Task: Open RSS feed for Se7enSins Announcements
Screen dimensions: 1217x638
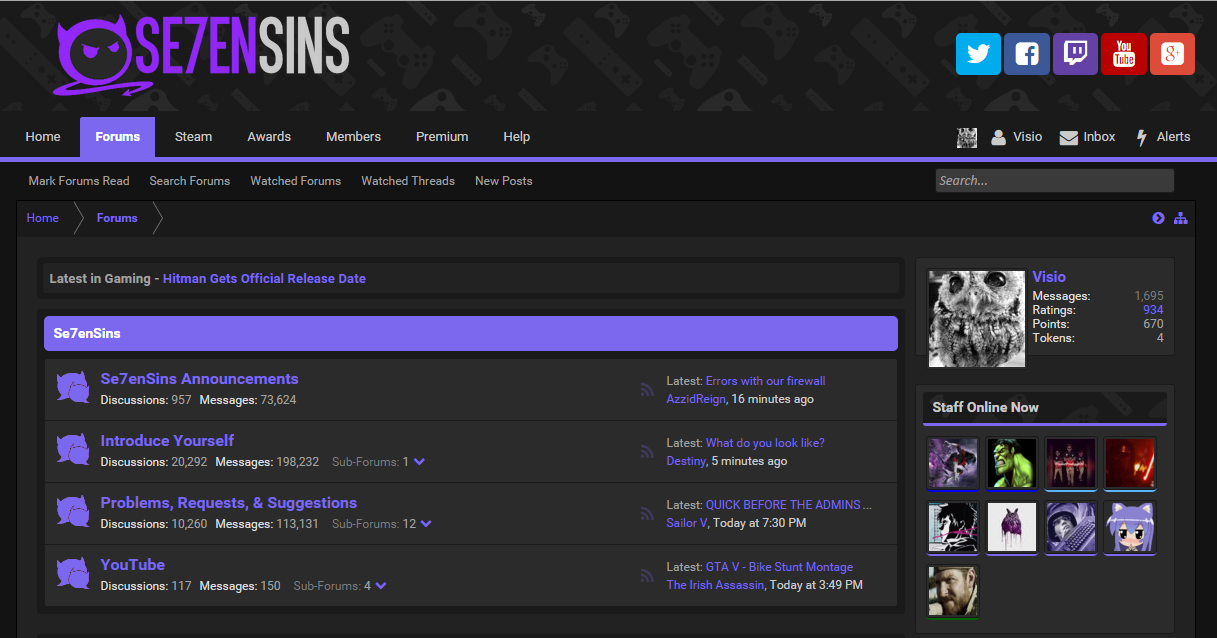Action: tap(647, 390)
